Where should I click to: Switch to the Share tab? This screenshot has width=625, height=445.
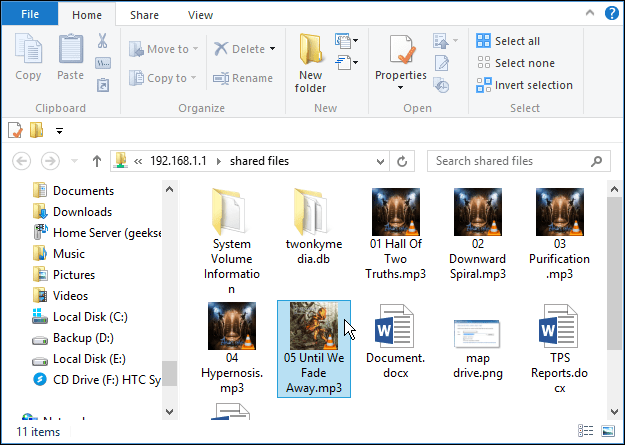(144, 15)
